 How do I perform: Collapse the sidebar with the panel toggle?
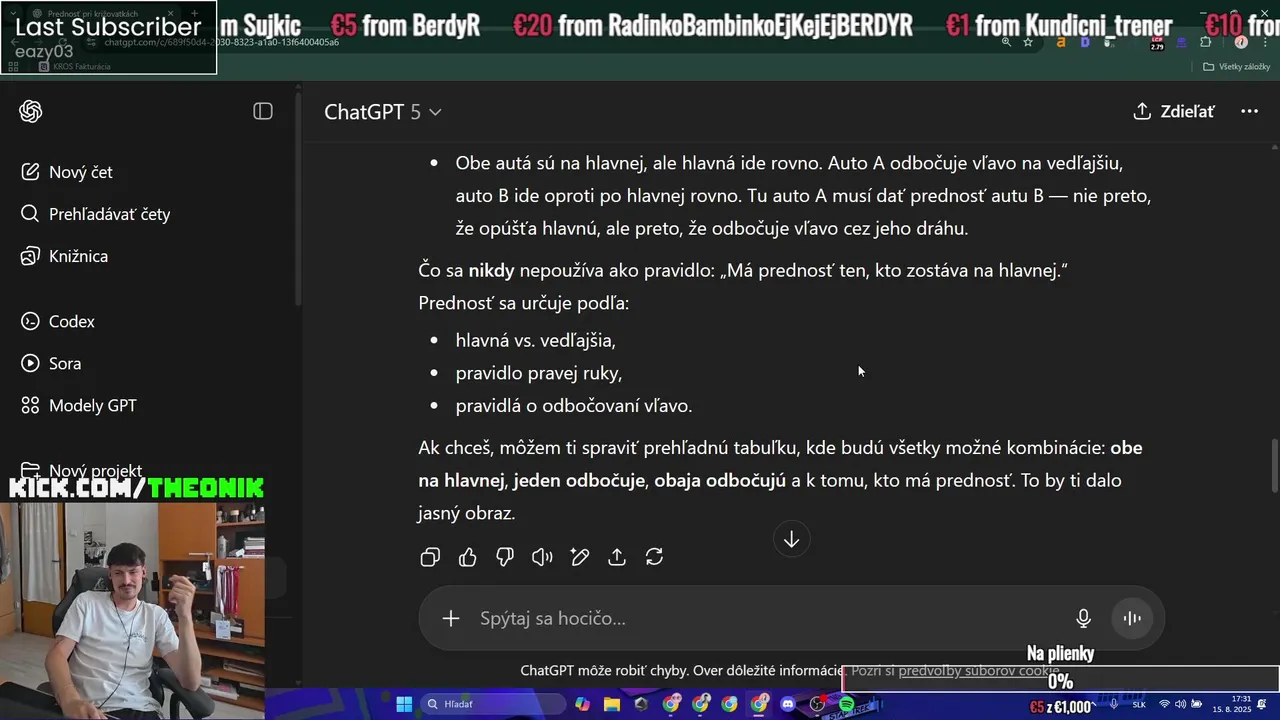pos(263,111)
